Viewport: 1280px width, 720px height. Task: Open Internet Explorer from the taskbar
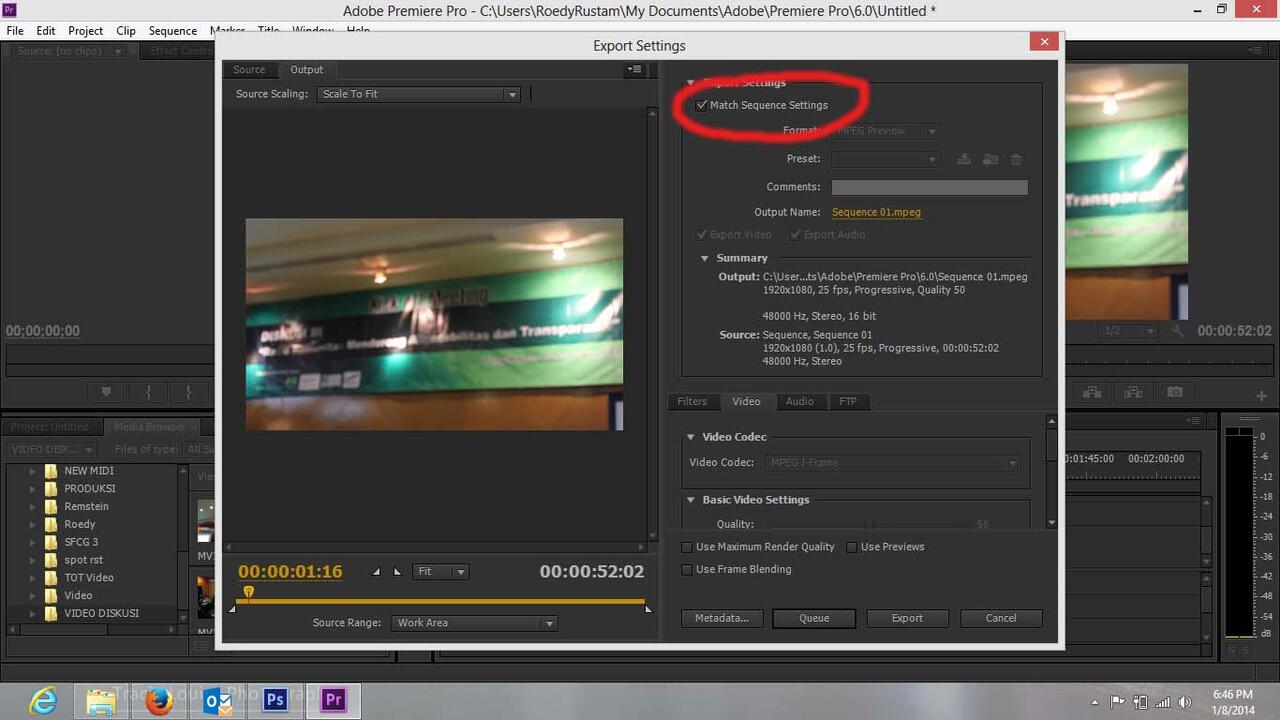43,701
